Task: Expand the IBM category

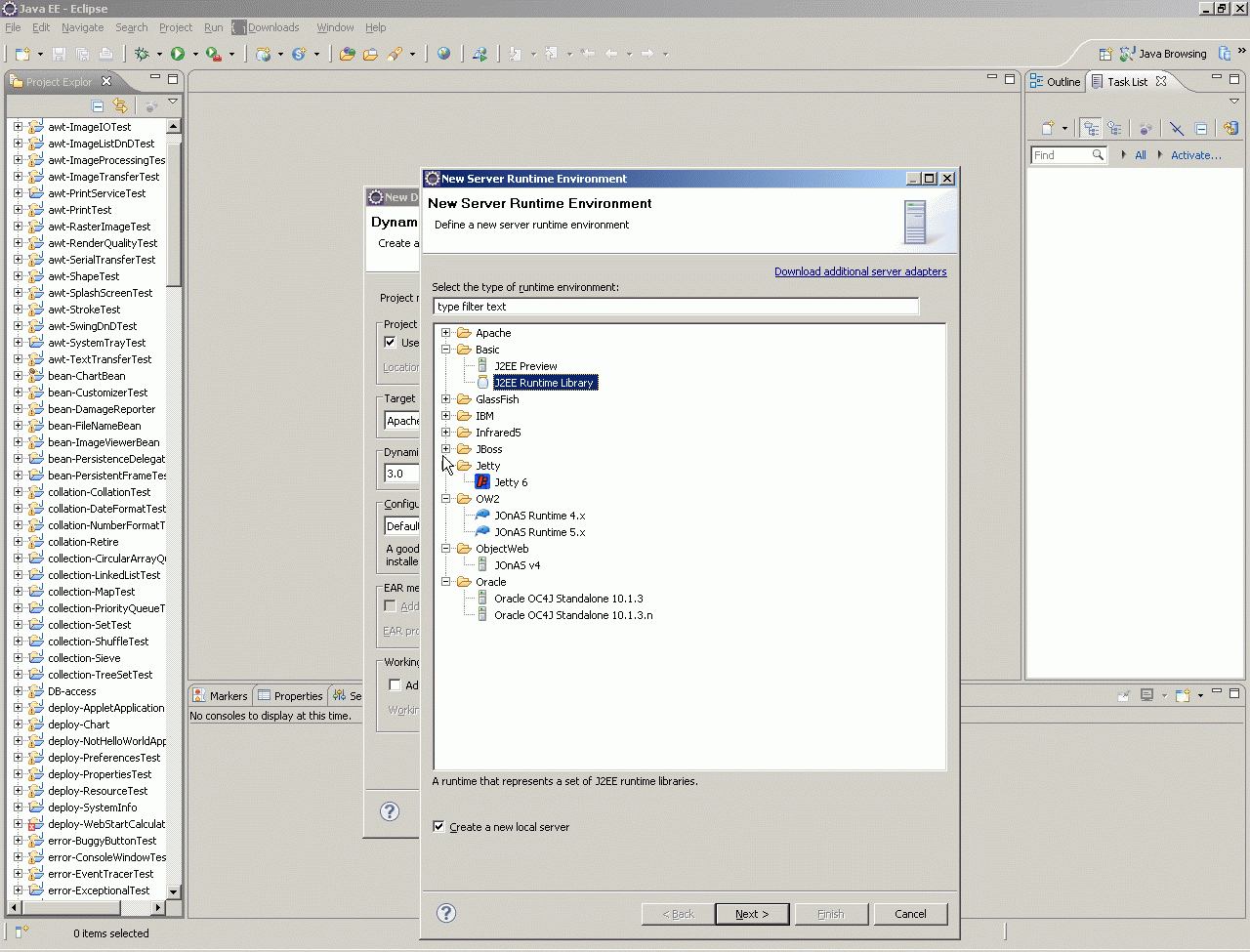Action: 446,416
